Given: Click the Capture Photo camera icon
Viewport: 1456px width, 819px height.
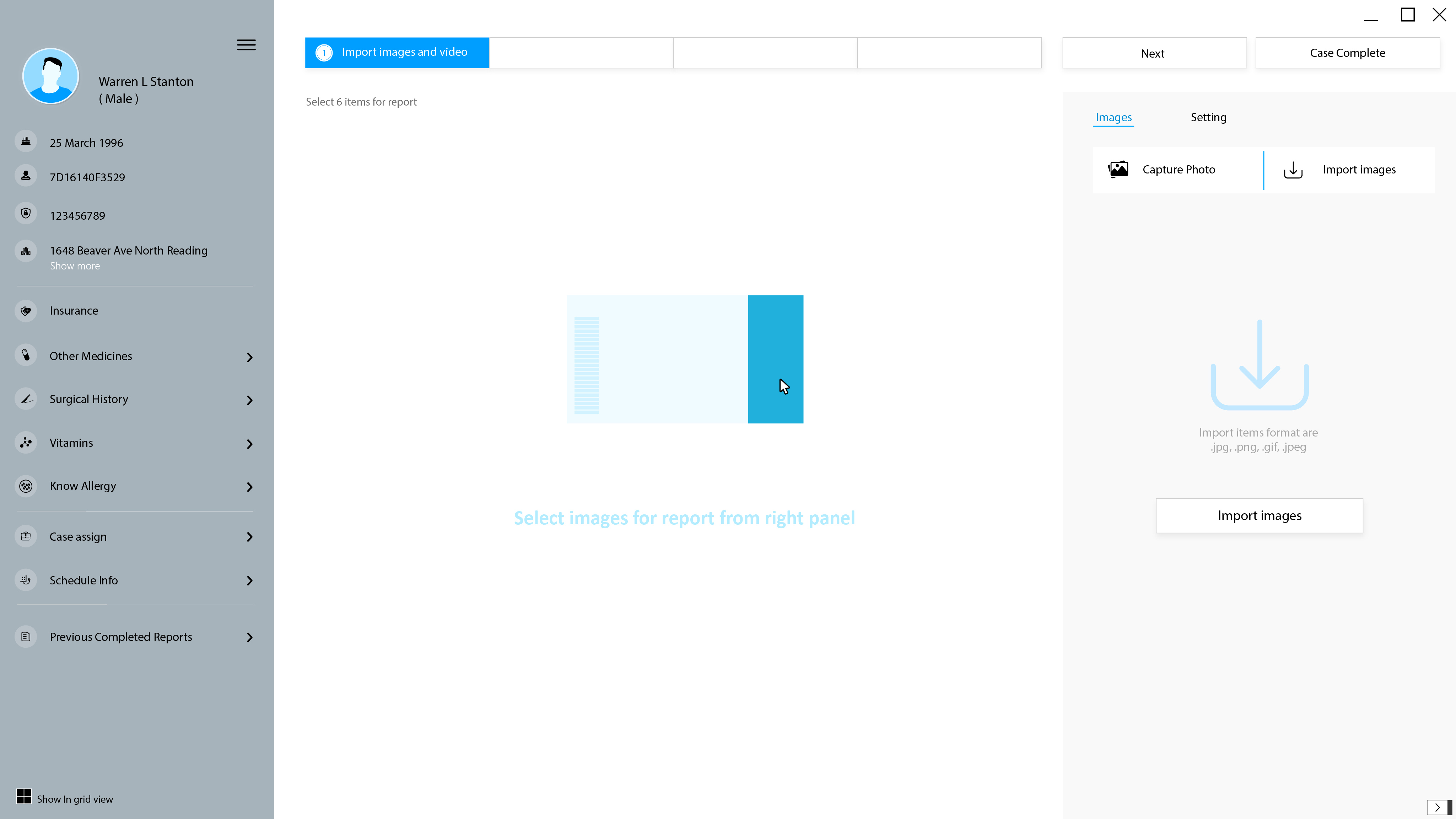Looking at the screenshot, I should [1118, 169].
